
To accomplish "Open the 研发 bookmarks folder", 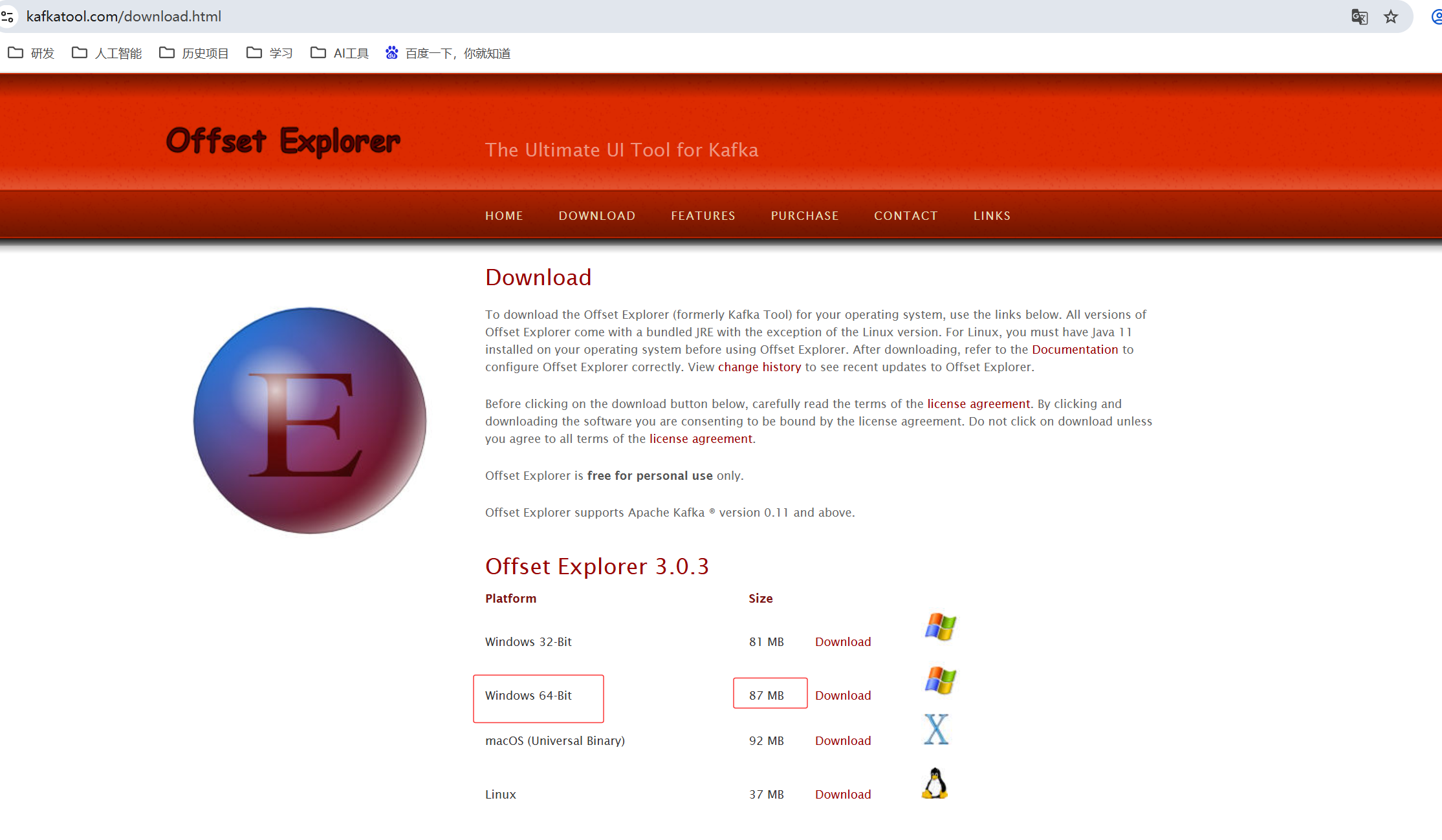I will (31, 53).
